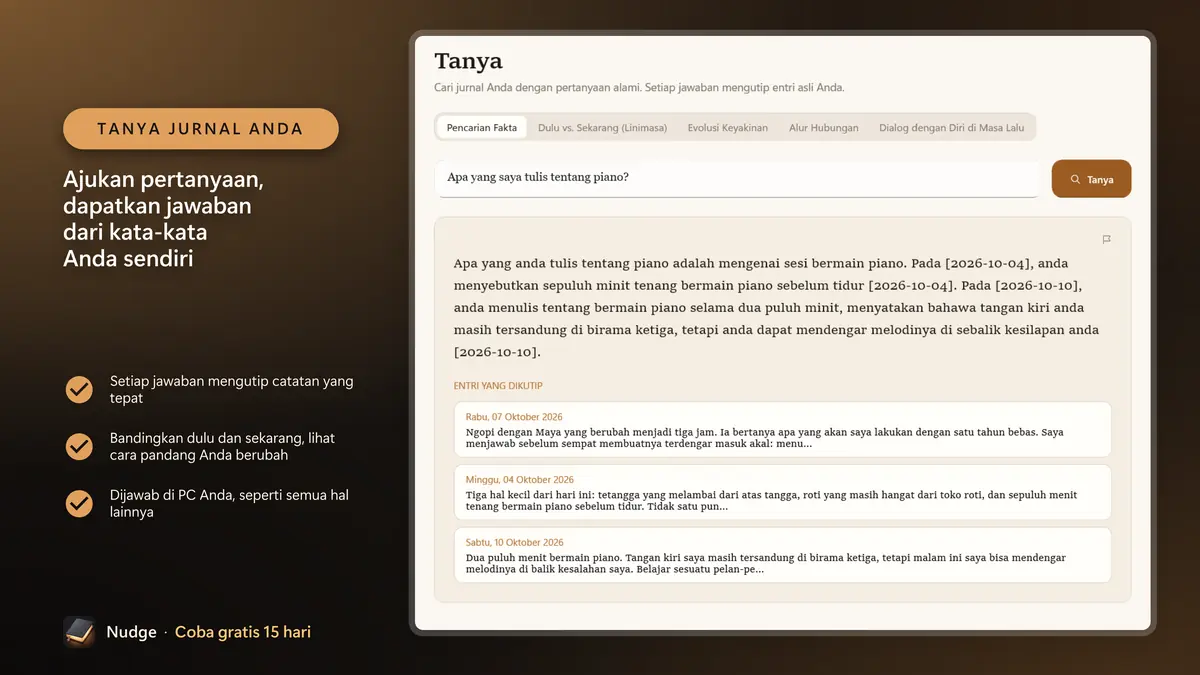Go to the Alur Hubungan tab
This screenshot has width=1200, height=675.
[824, 128]
